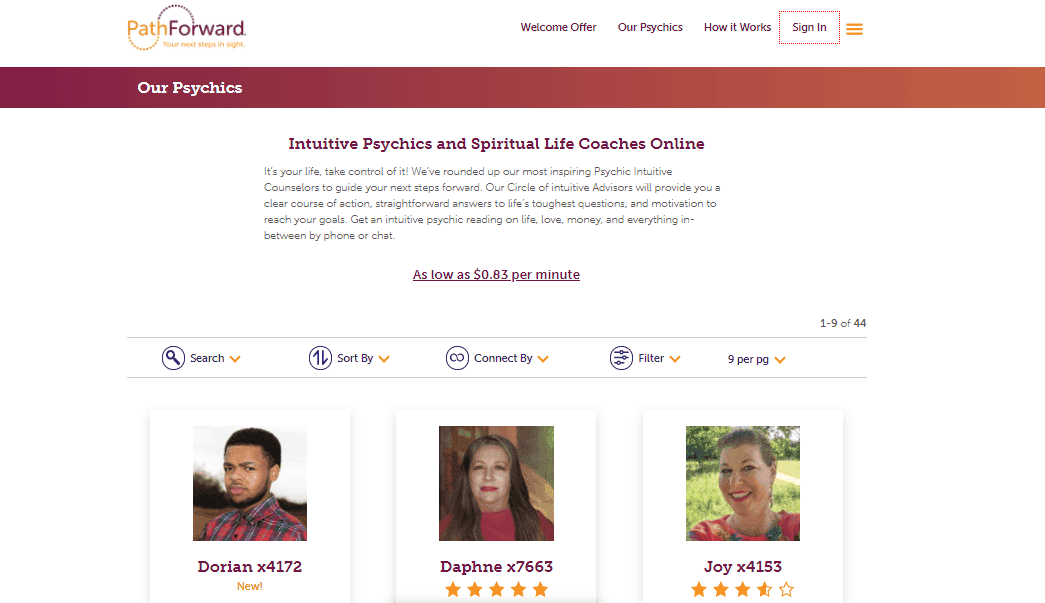Click the magnifying glass Search icon
Screen dimensions: 1045x603
[173, 358]
